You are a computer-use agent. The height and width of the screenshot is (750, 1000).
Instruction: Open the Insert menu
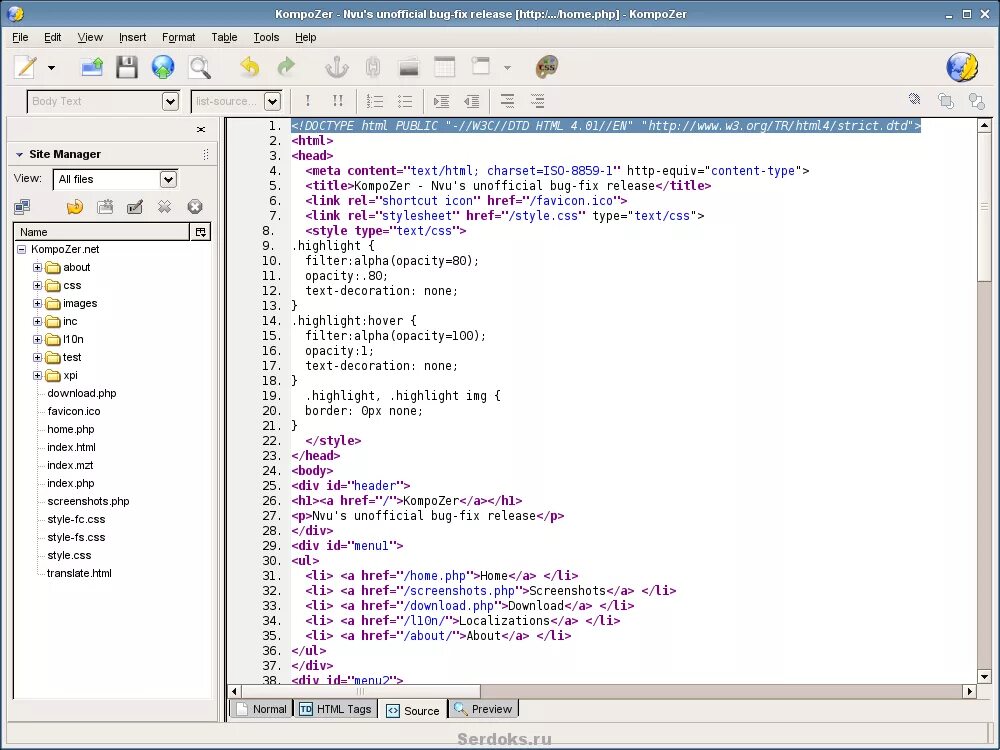point(133,37)
